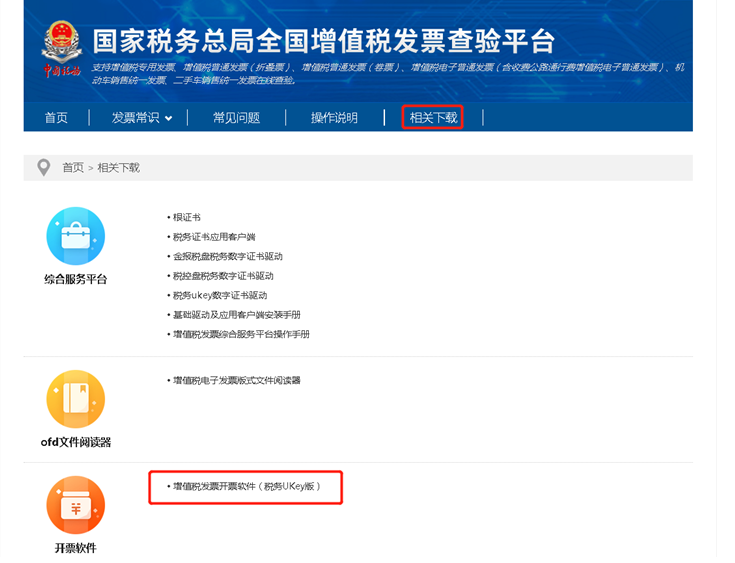The width and height of the screenshot is (735, 563).
Task: Open the 发票常识 menu item
Action: tap(135, 117)
